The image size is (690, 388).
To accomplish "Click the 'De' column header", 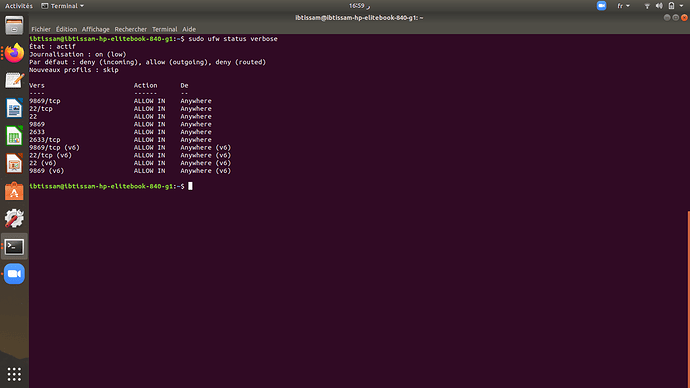I will pos(184,85).
